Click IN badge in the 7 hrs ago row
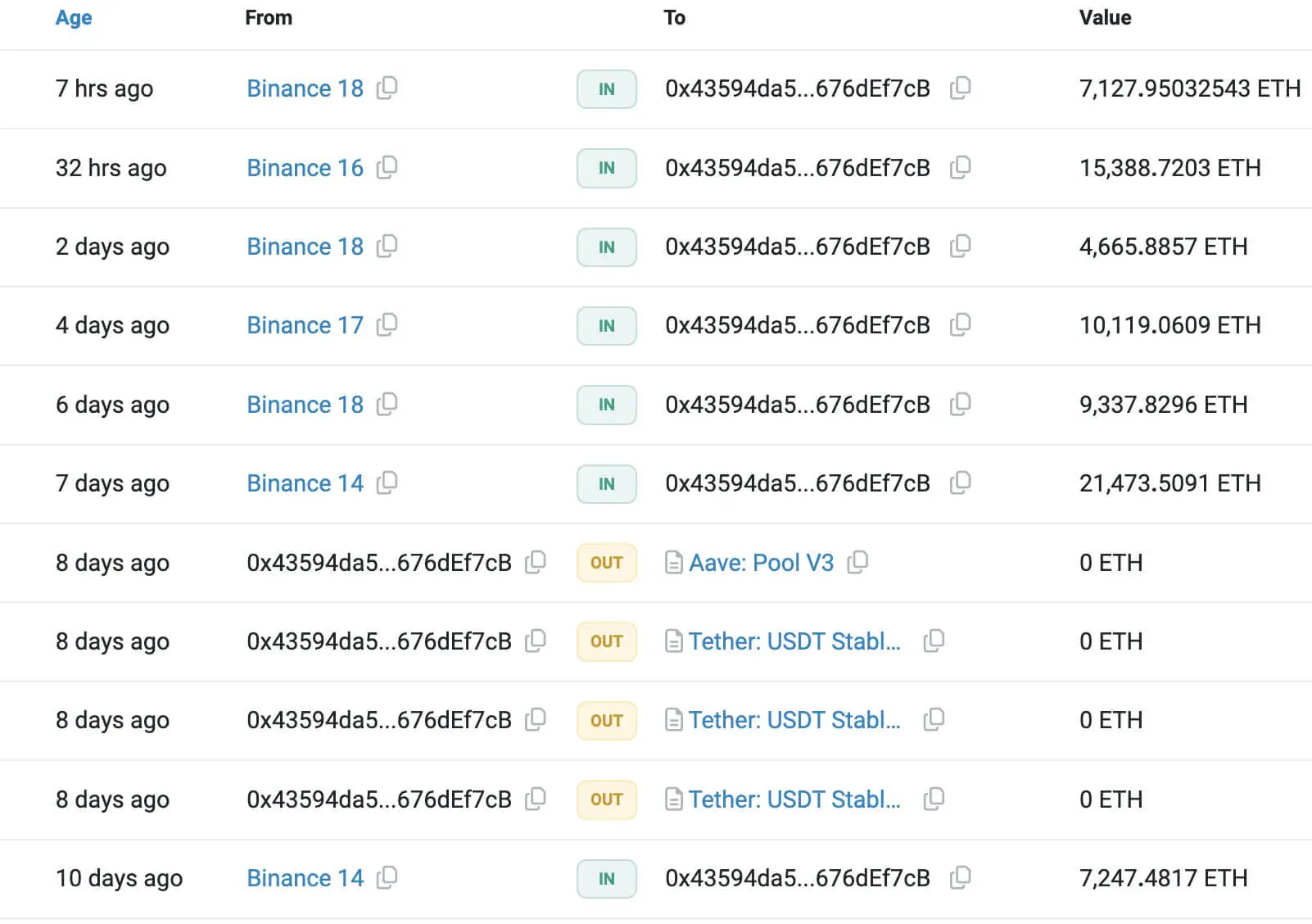Screen dimensions: 1312x924 606,89
